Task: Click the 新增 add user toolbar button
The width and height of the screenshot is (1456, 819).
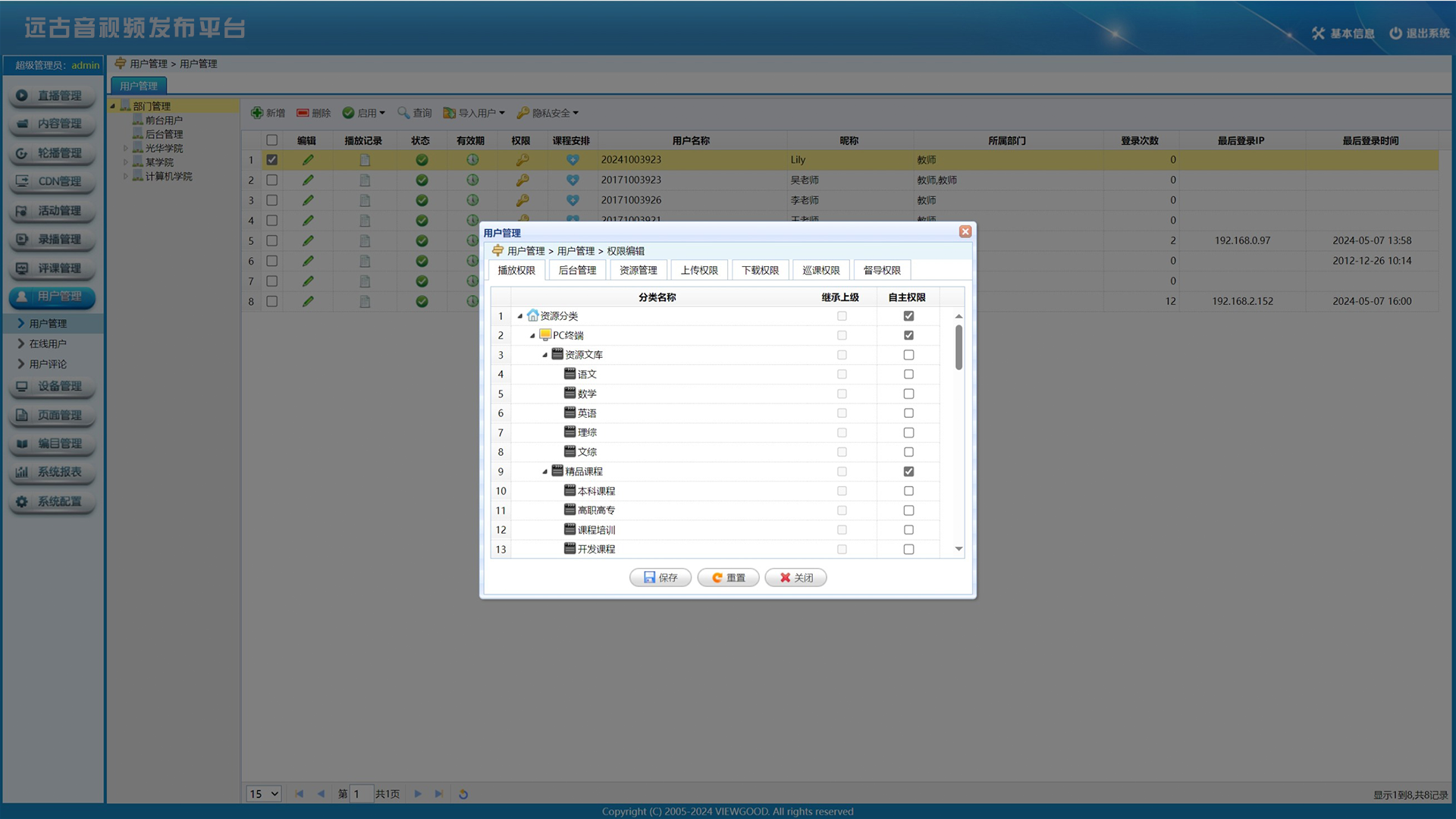Action: click(268, 113)
